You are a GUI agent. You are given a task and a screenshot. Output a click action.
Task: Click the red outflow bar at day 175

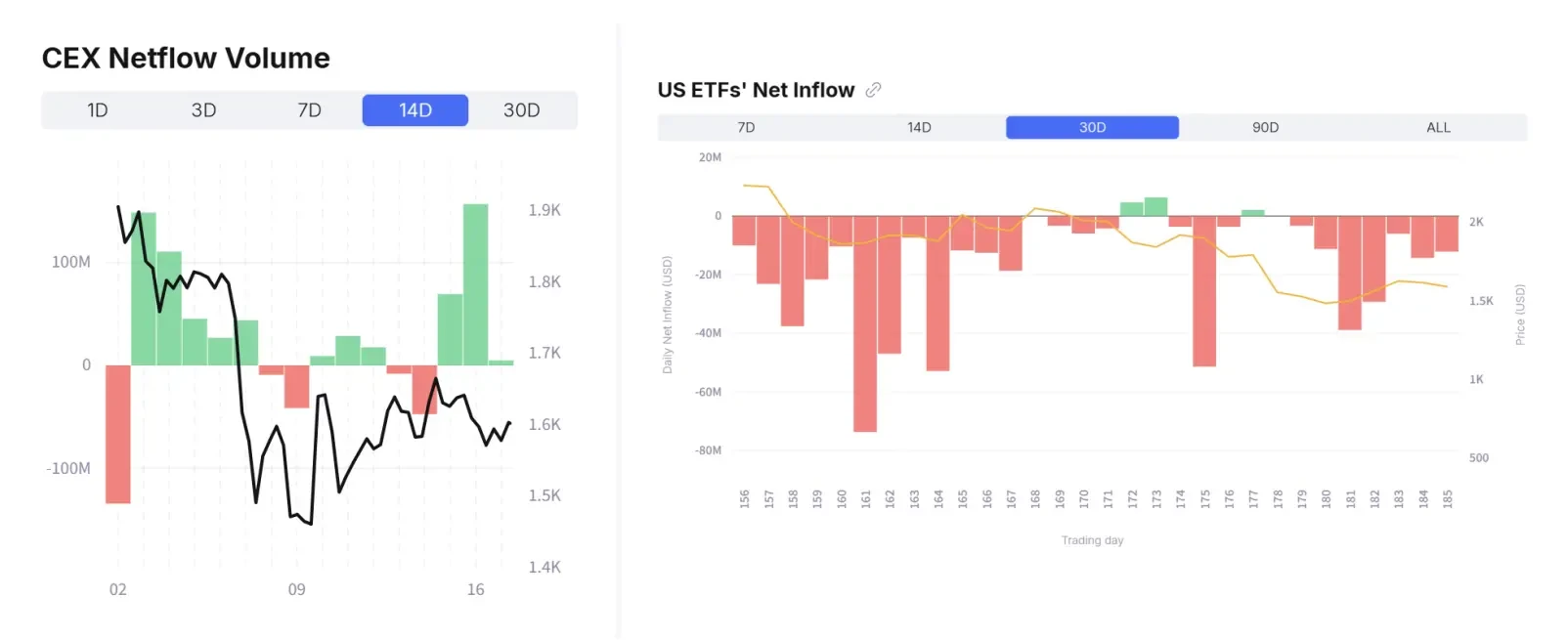(1204, 291)
